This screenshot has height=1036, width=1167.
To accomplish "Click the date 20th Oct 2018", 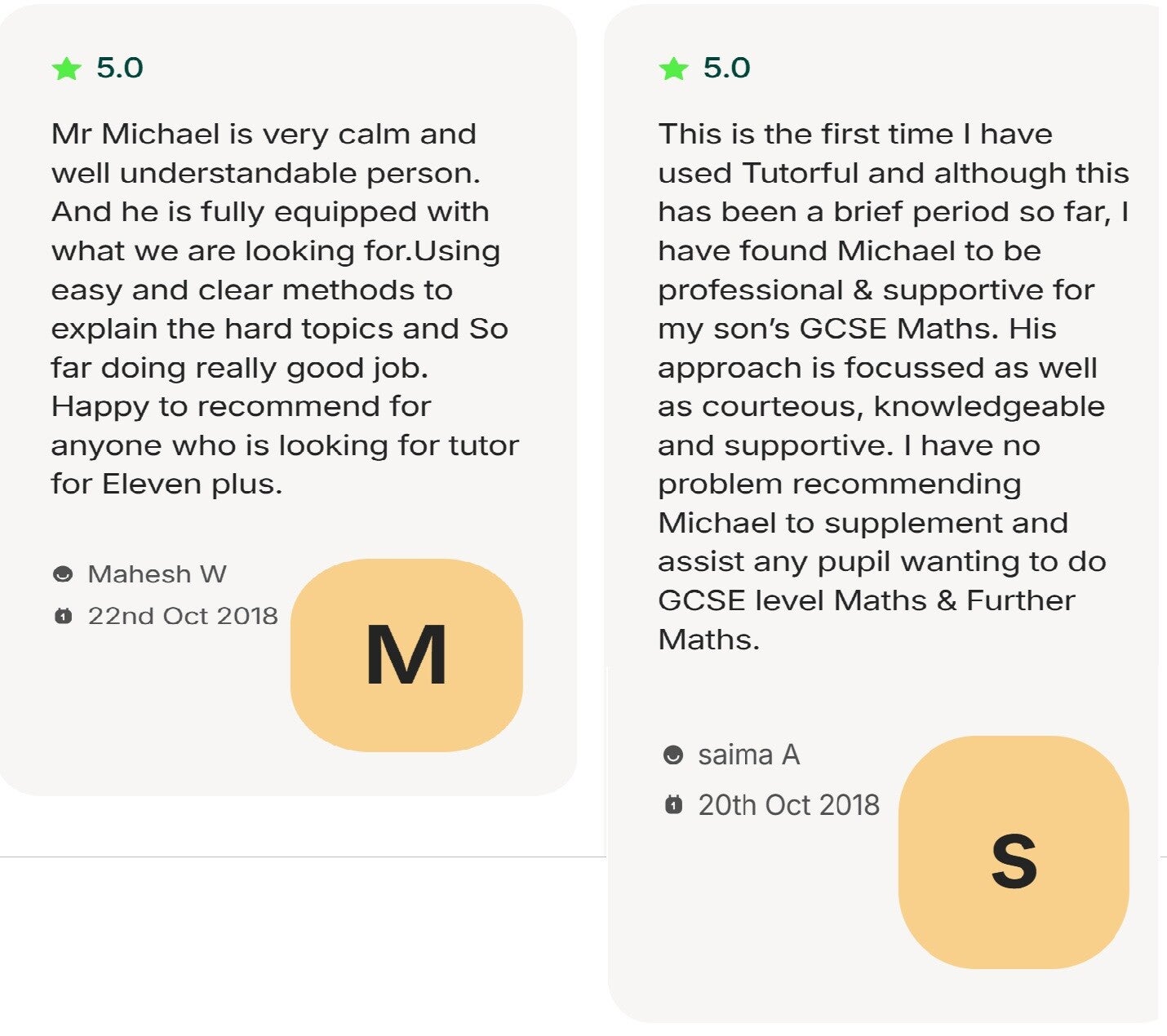I will [x=788, y=806].
